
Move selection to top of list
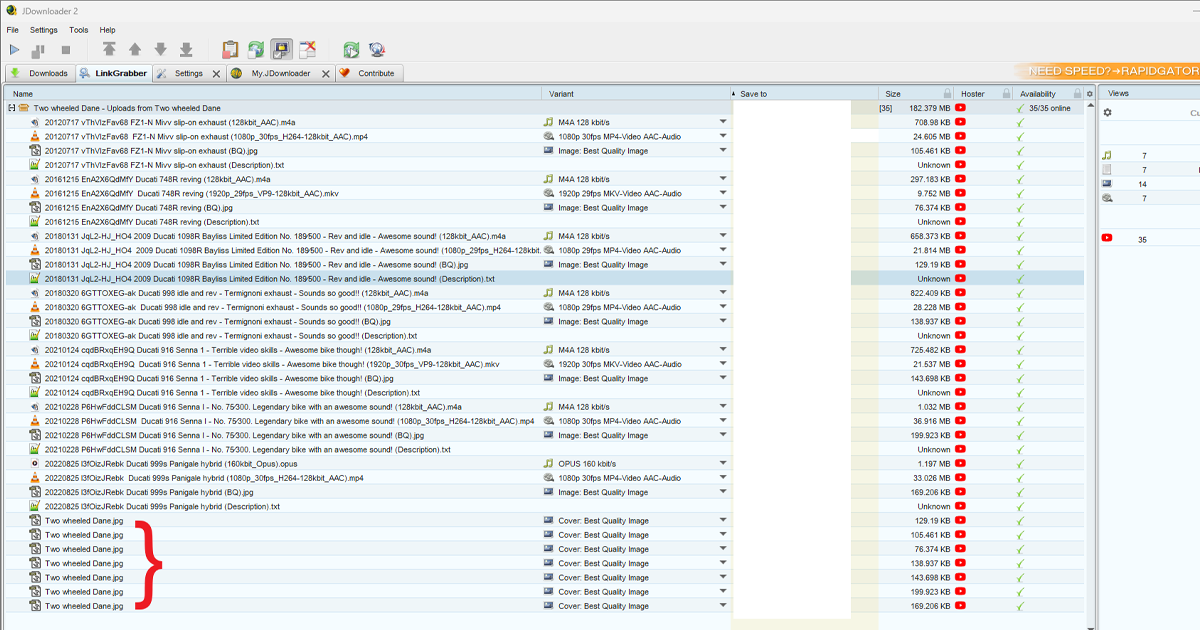pos(109,49)
